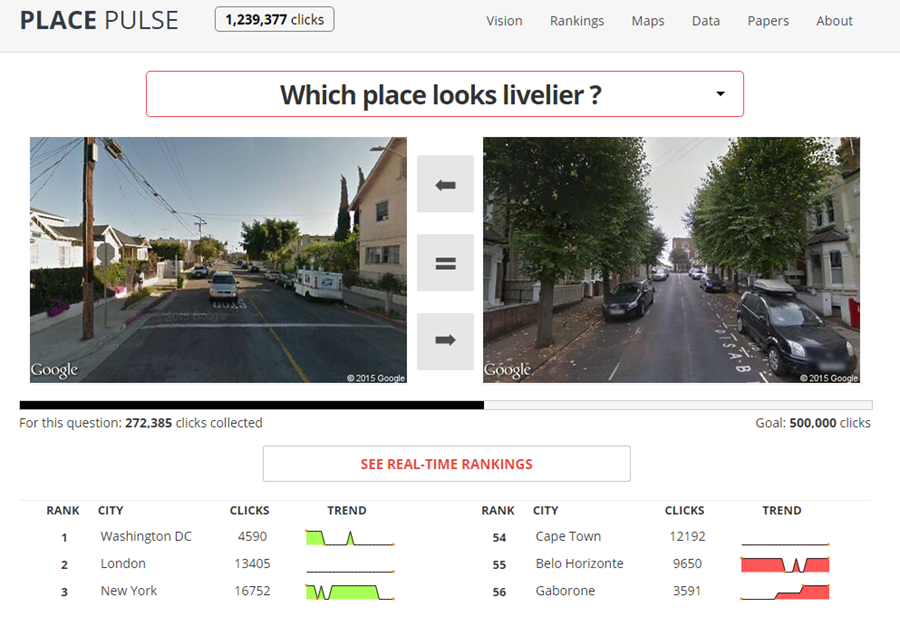Click the left arrow vote button
900x627 pixels.
[445, 184]
